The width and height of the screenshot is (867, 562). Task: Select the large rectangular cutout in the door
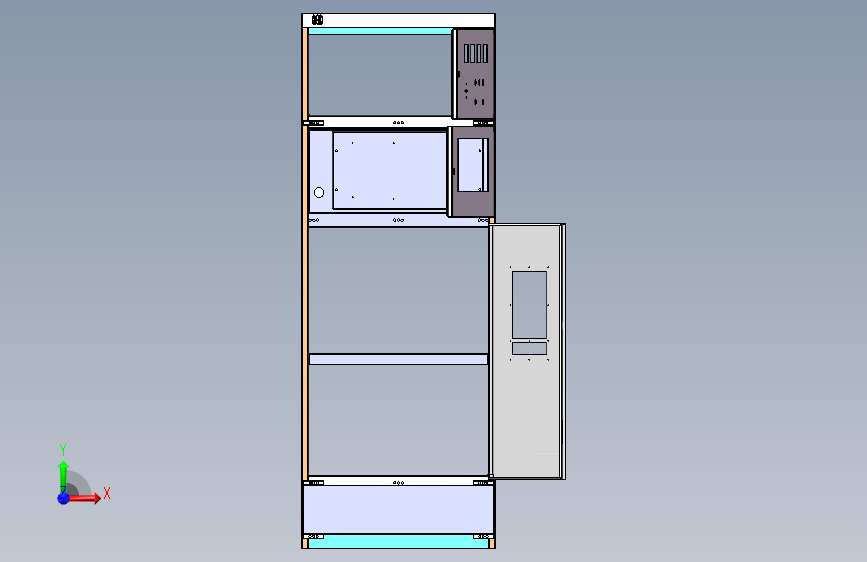click(x=529, y=305)
